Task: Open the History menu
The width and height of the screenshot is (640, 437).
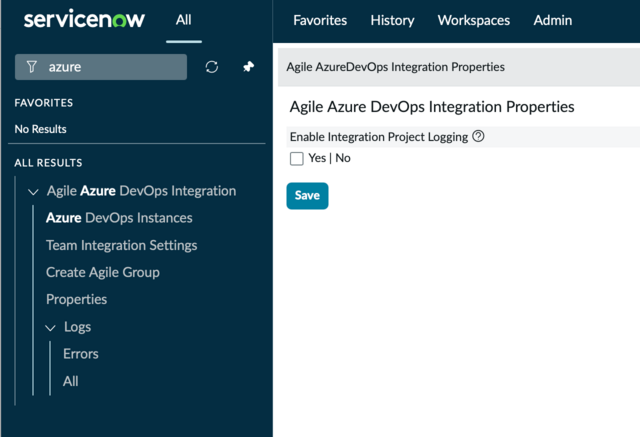Action: (x=392, y=20)
